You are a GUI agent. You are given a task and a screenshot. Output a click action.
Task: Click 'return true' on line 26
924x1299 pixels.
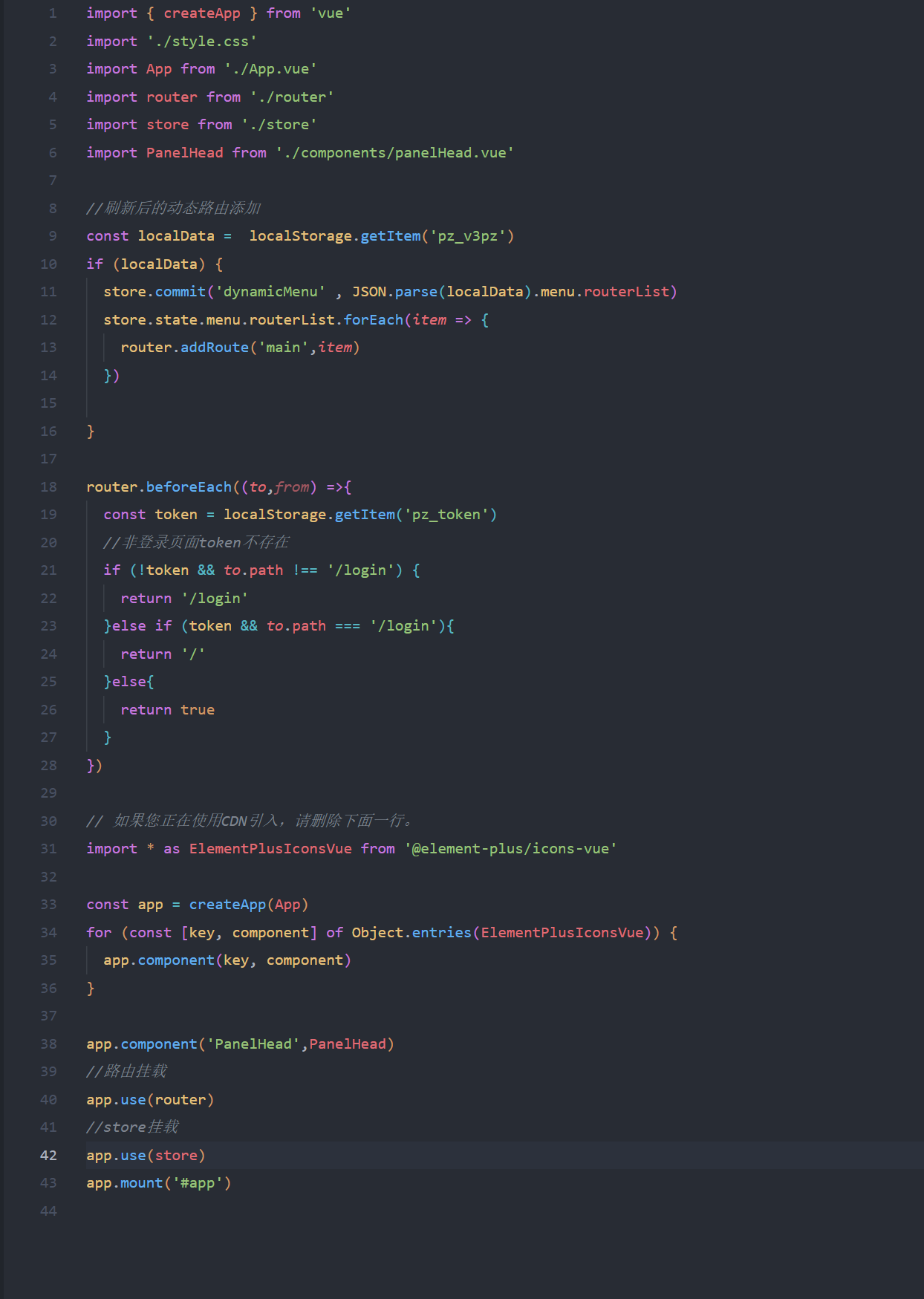point(167,709)
